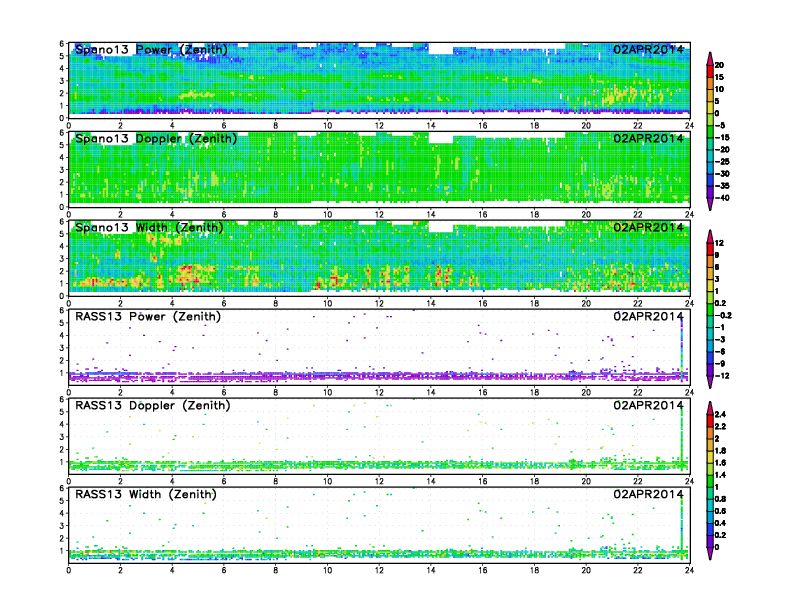
Task: Click the "RASS13 Power (Zenith)" panel title
Action: (147, 316)
